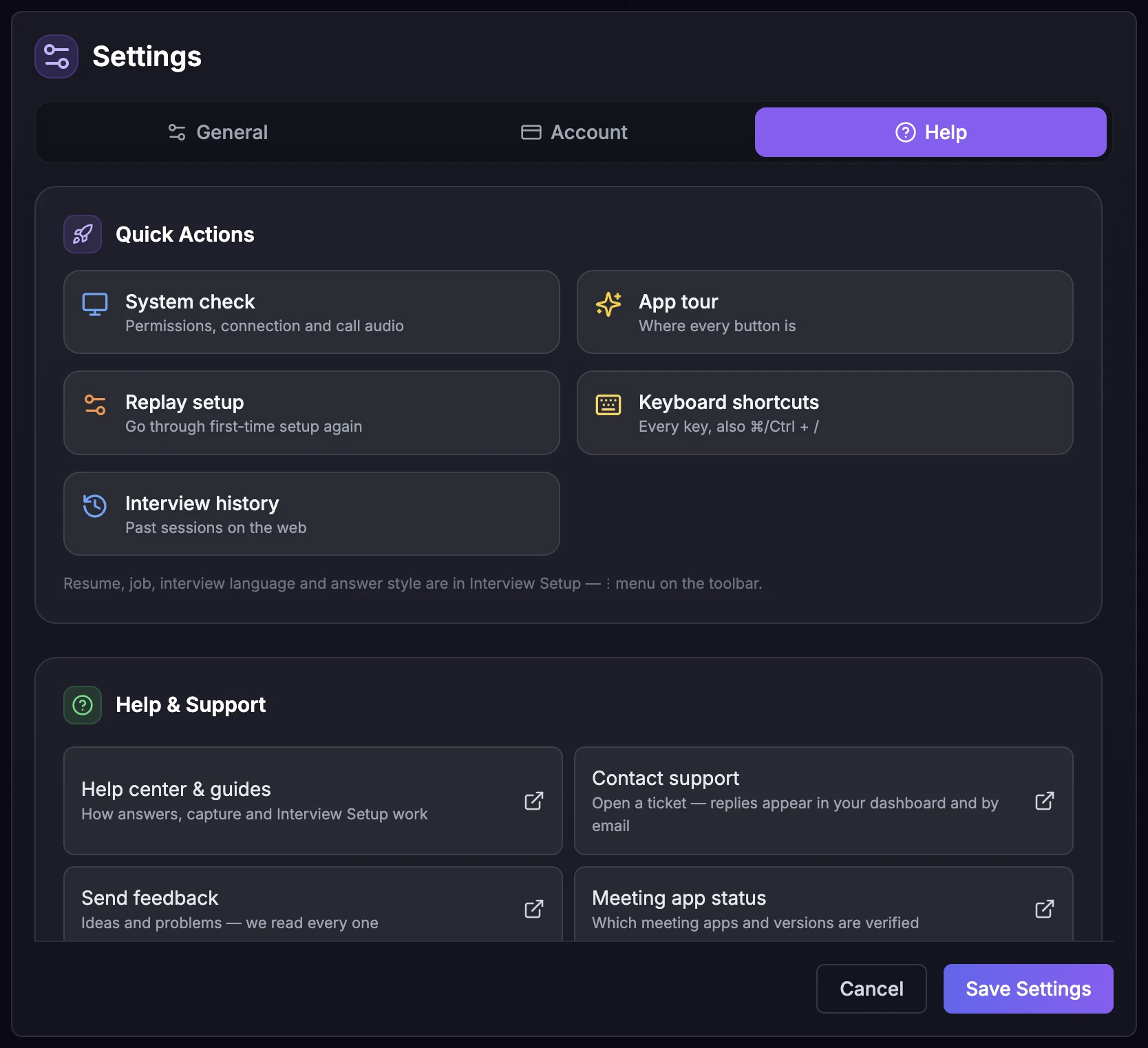The width and height of the screenshot is (1148, 1048).
Task: Open Interview history card
Action: [x=312, y=514]
